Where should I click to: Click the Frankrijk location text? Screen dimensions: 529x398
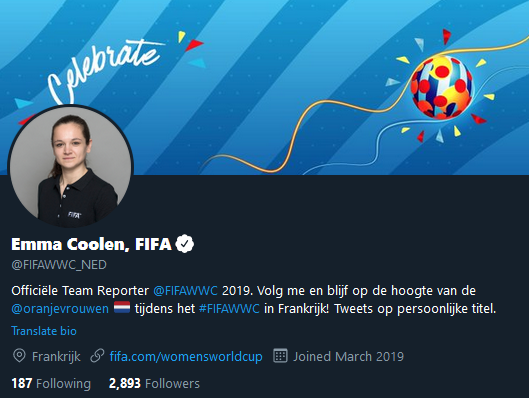[56, 357]
